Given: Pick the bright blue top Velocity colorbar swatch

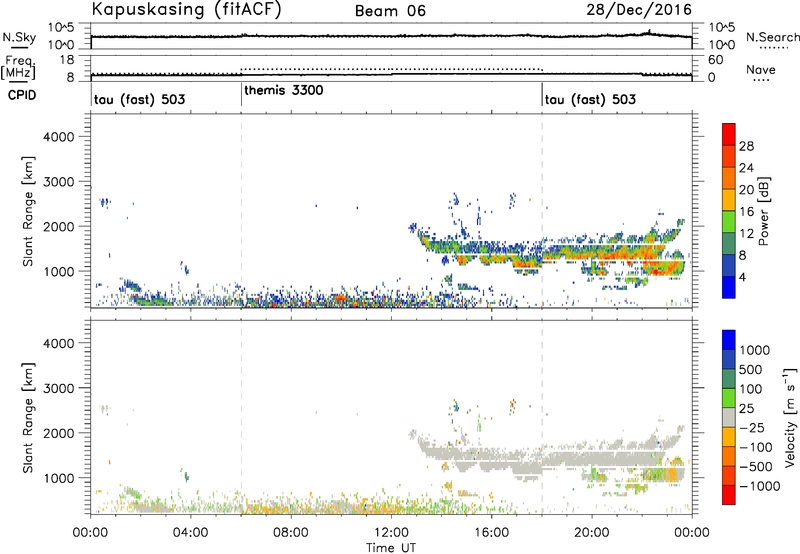Looking at the screenshot, I should pos(729,340).
